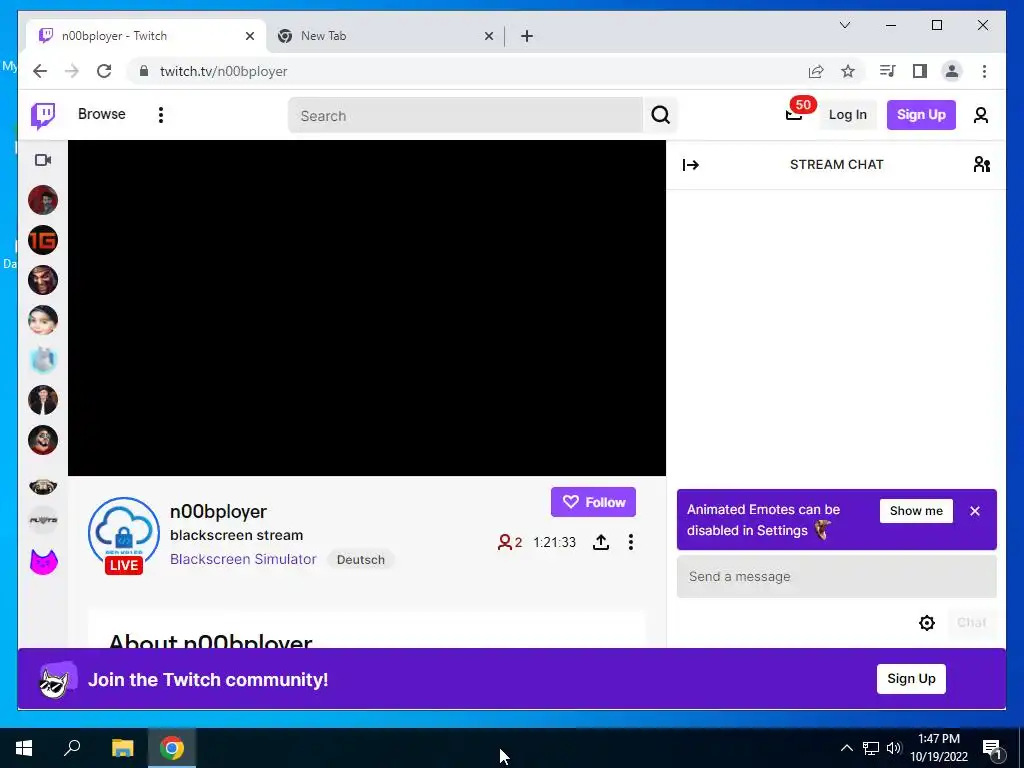Viewport: 1024px width, 768px height.
Task: Open the tab search chevron dropdown
Action: [844, 25]
